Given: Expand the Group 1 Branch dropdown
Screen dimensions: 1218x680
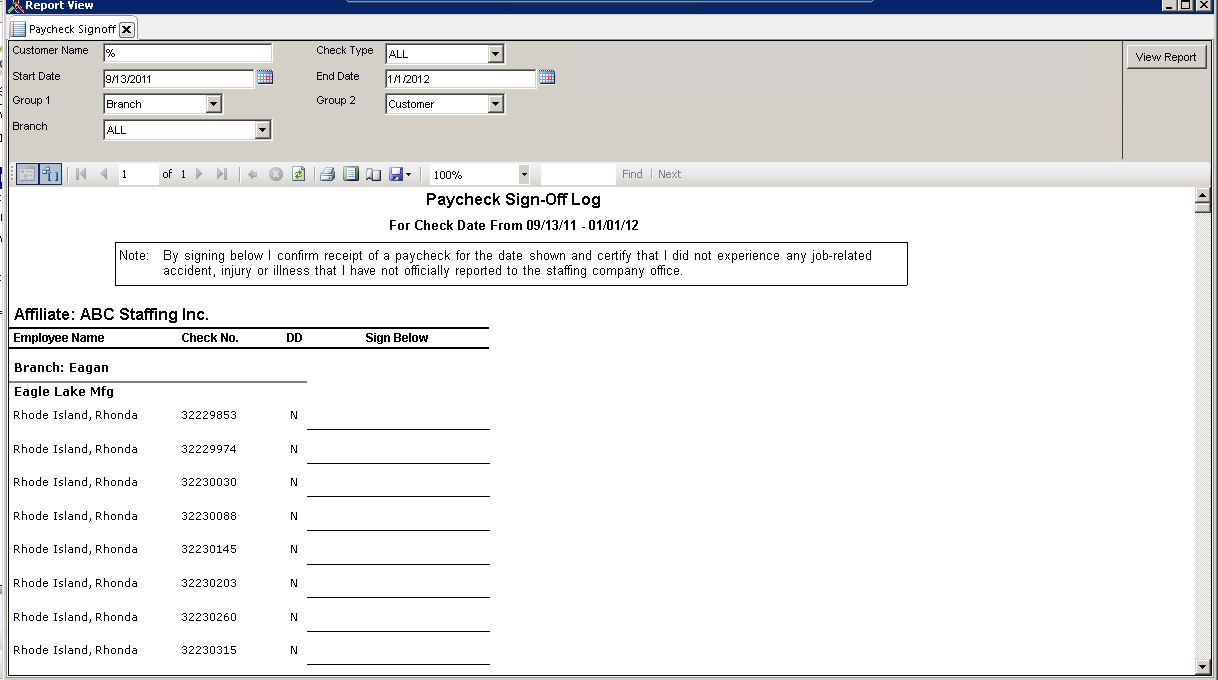Looking at the screenshot, I should point(213,104).
